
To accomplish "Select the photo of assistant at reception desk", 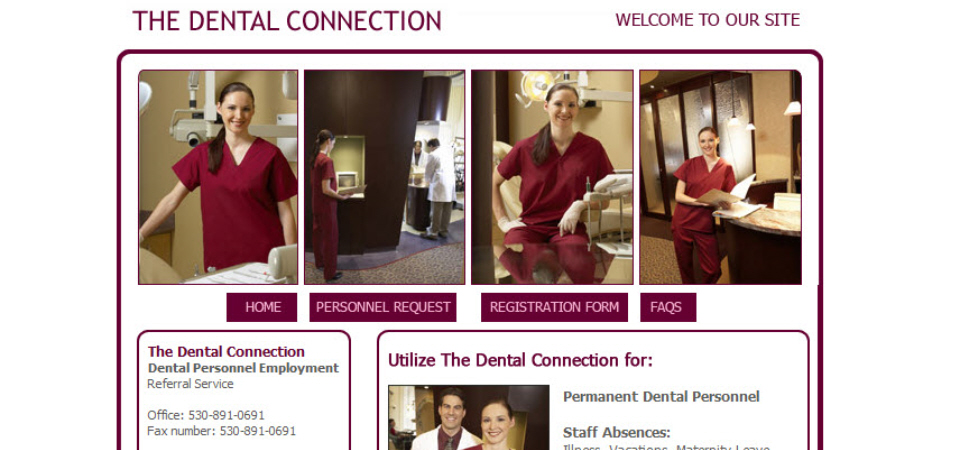I will coord(721,177).
